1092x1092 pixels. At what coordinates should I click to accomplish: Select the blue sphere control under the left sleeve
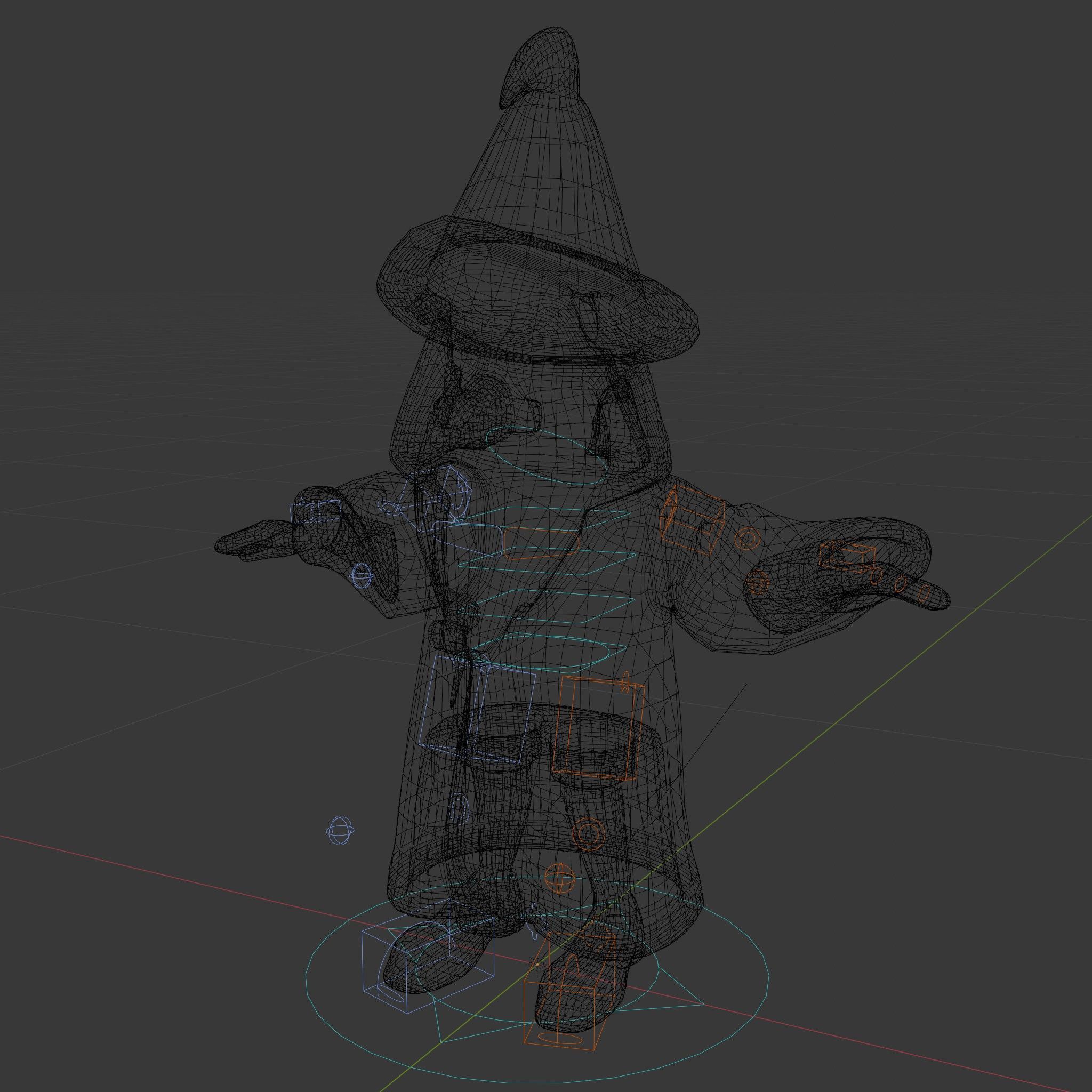[x=362, y=576]
